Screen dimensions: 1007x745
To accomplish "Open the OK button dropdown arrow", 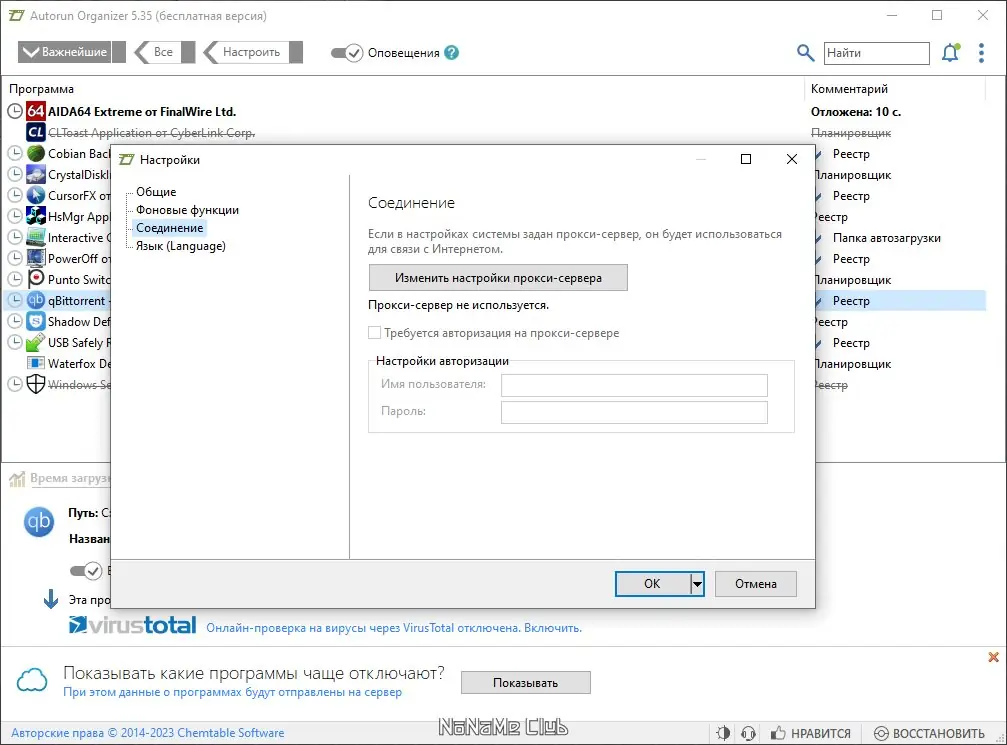I will click(697, 584).
